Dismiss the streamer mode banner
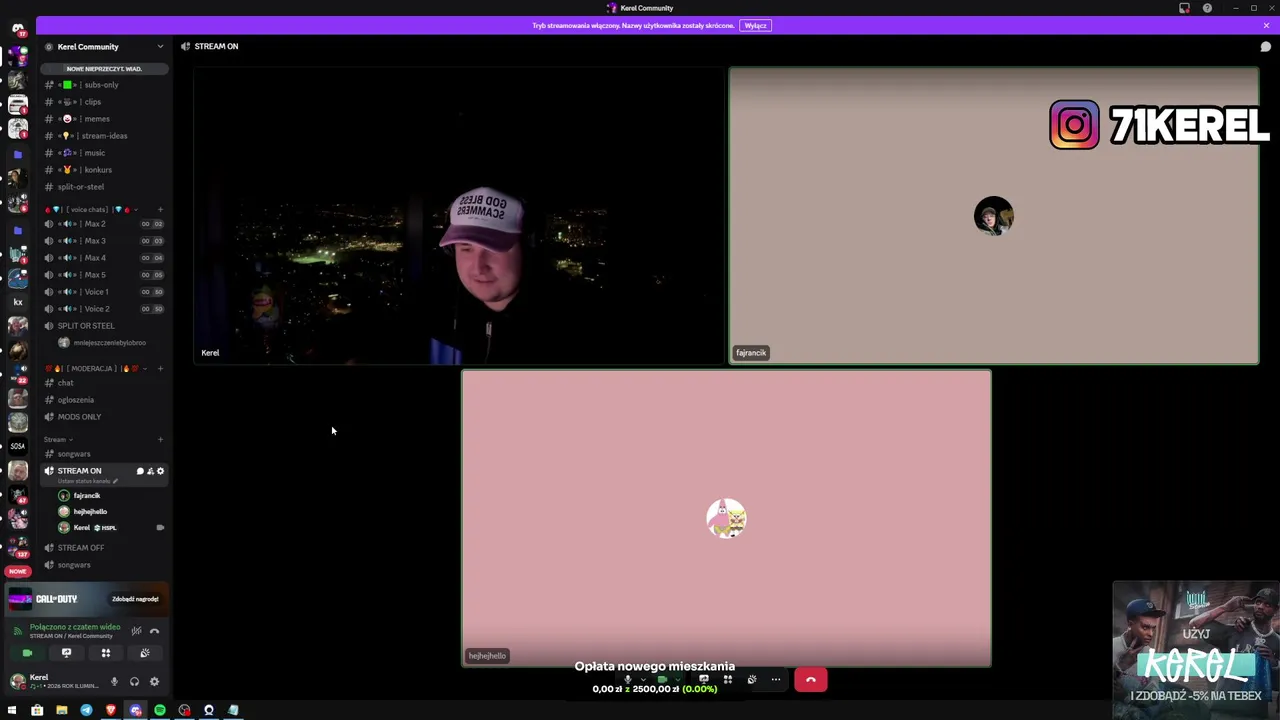Screen dimensions: 1280x720 tap(1266, 26)
